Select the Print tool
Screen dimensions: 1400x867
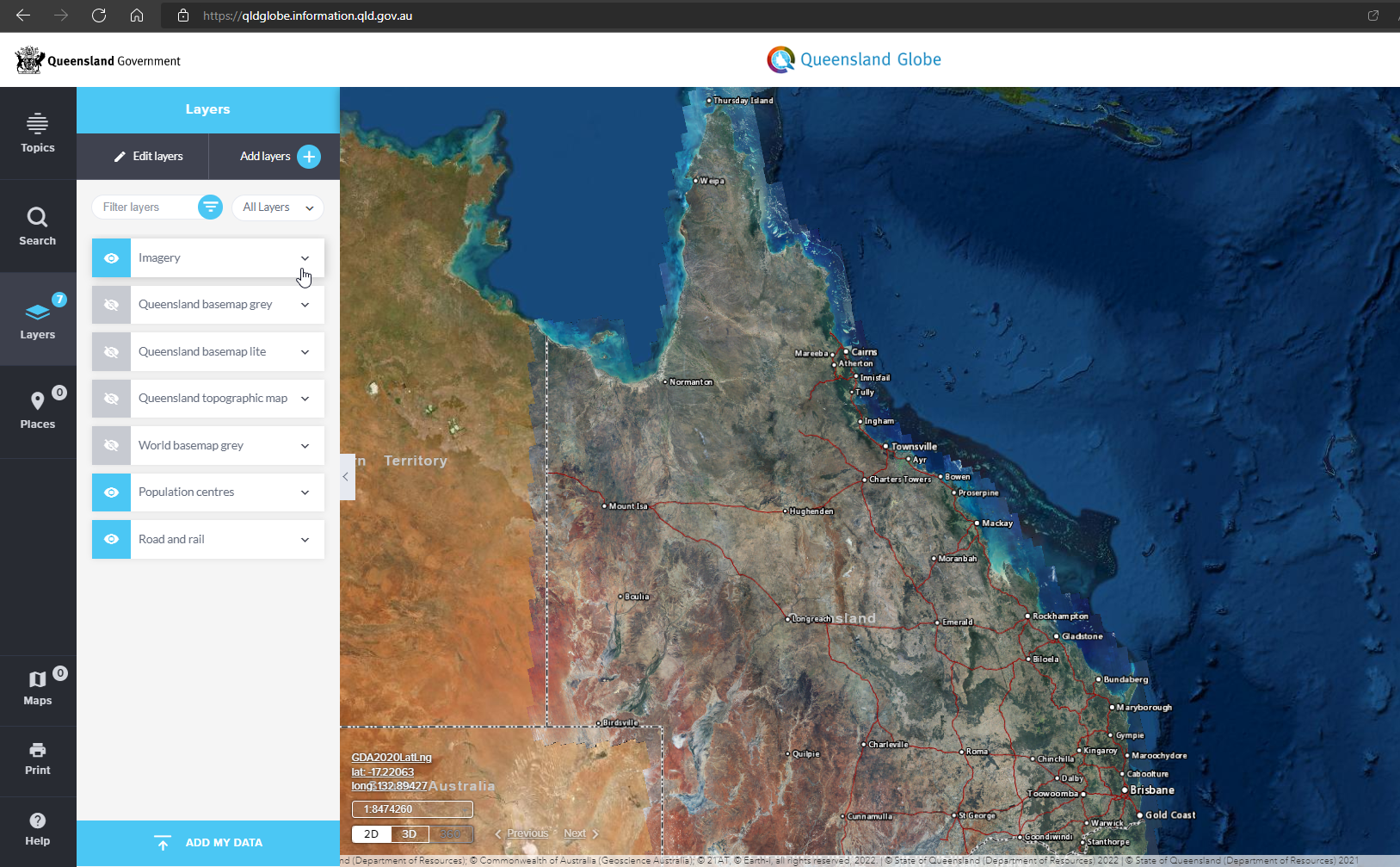(38, 756)
